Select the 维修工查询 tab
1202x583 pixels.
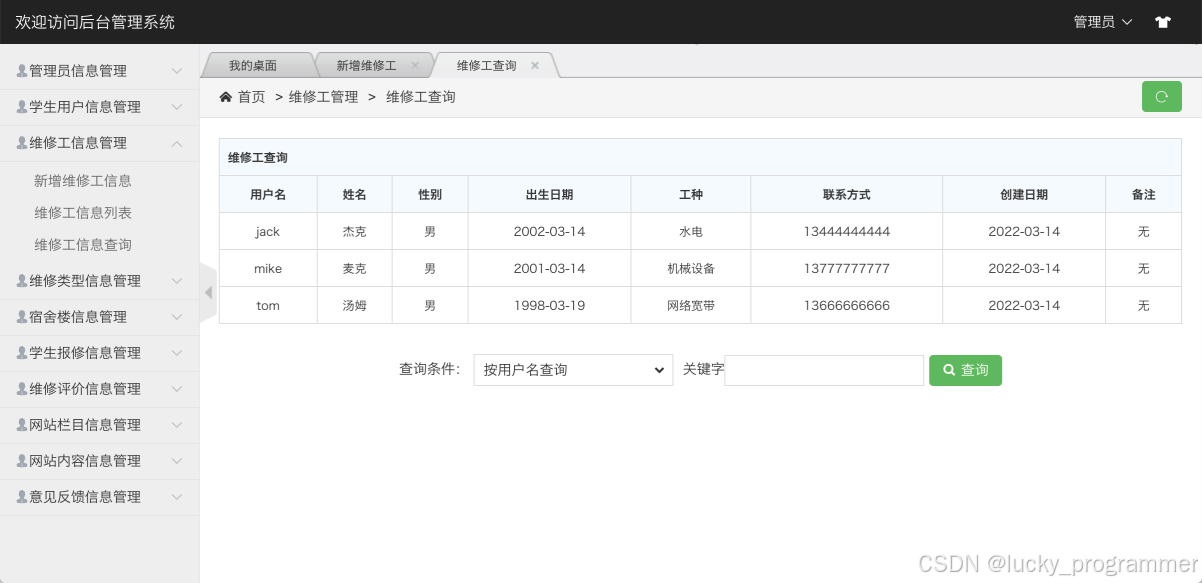point(487,65)
